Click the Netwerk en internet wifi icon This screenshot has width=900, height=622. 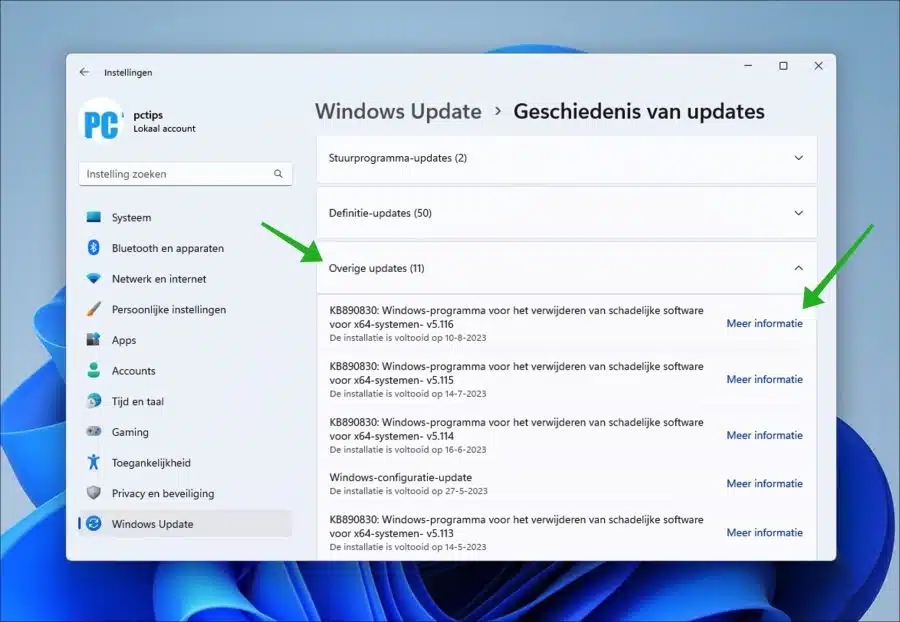[94, 278]
